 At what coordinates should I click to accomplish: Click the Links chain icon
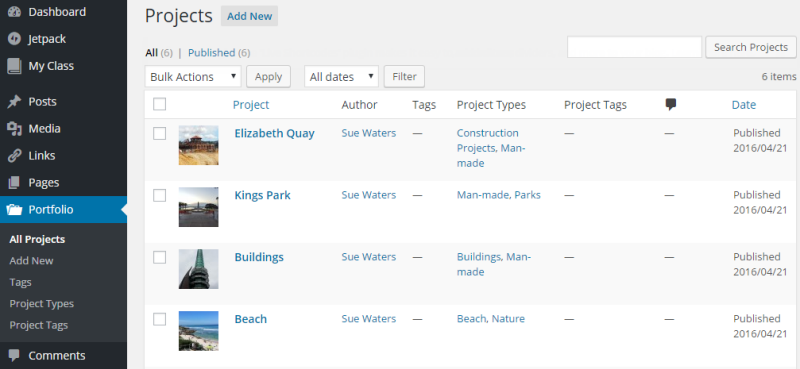[14, 156]
